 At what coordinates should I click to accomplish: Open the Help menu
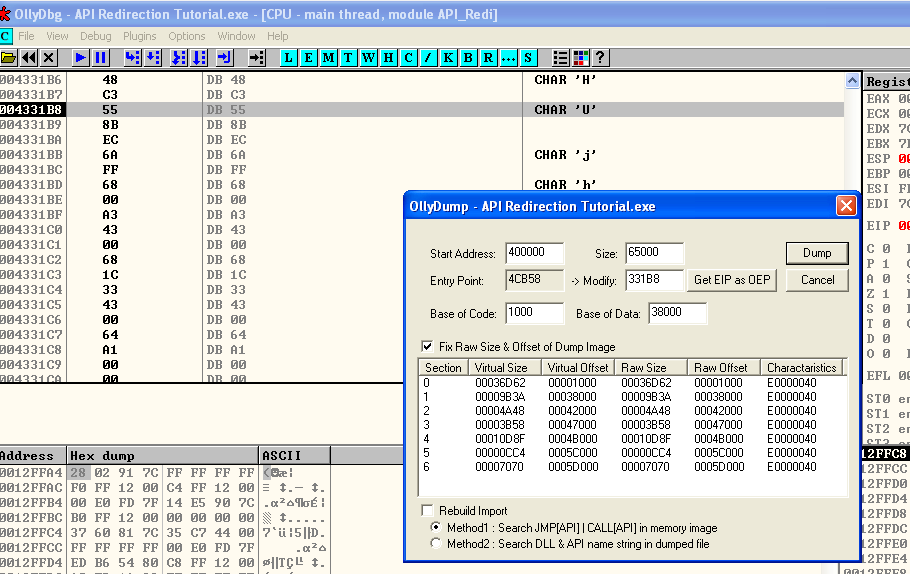click(x=277, y=36)
